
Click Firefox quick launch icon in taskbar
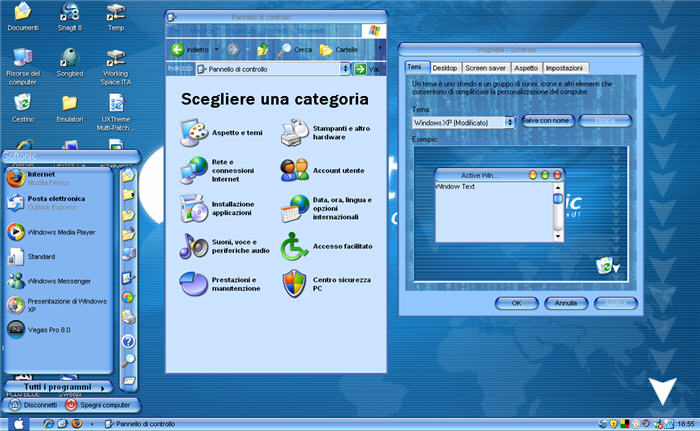point(77,423)
